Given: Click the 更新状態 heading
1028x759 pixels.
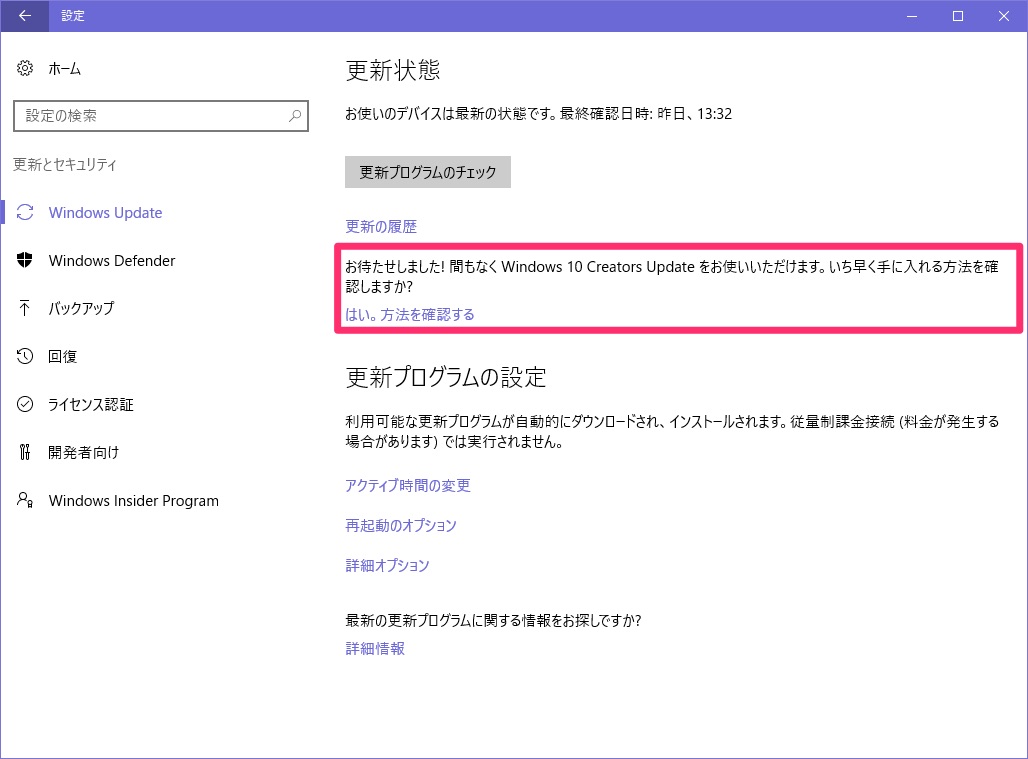Looking at the screenshot, I should (x=393, y=70).
